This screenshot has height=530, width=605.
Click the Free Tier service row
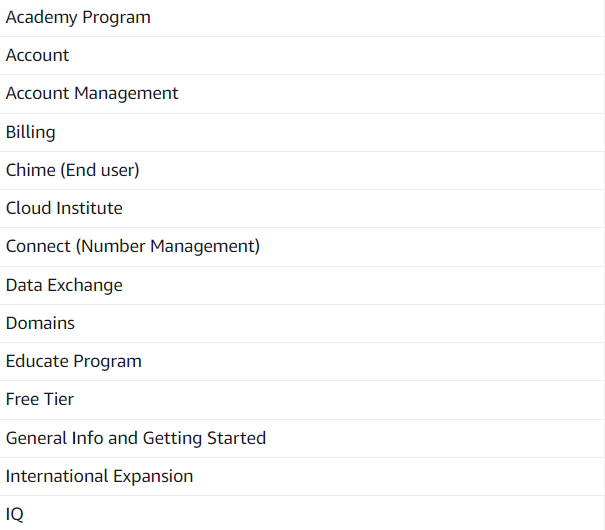coord(300,399)
